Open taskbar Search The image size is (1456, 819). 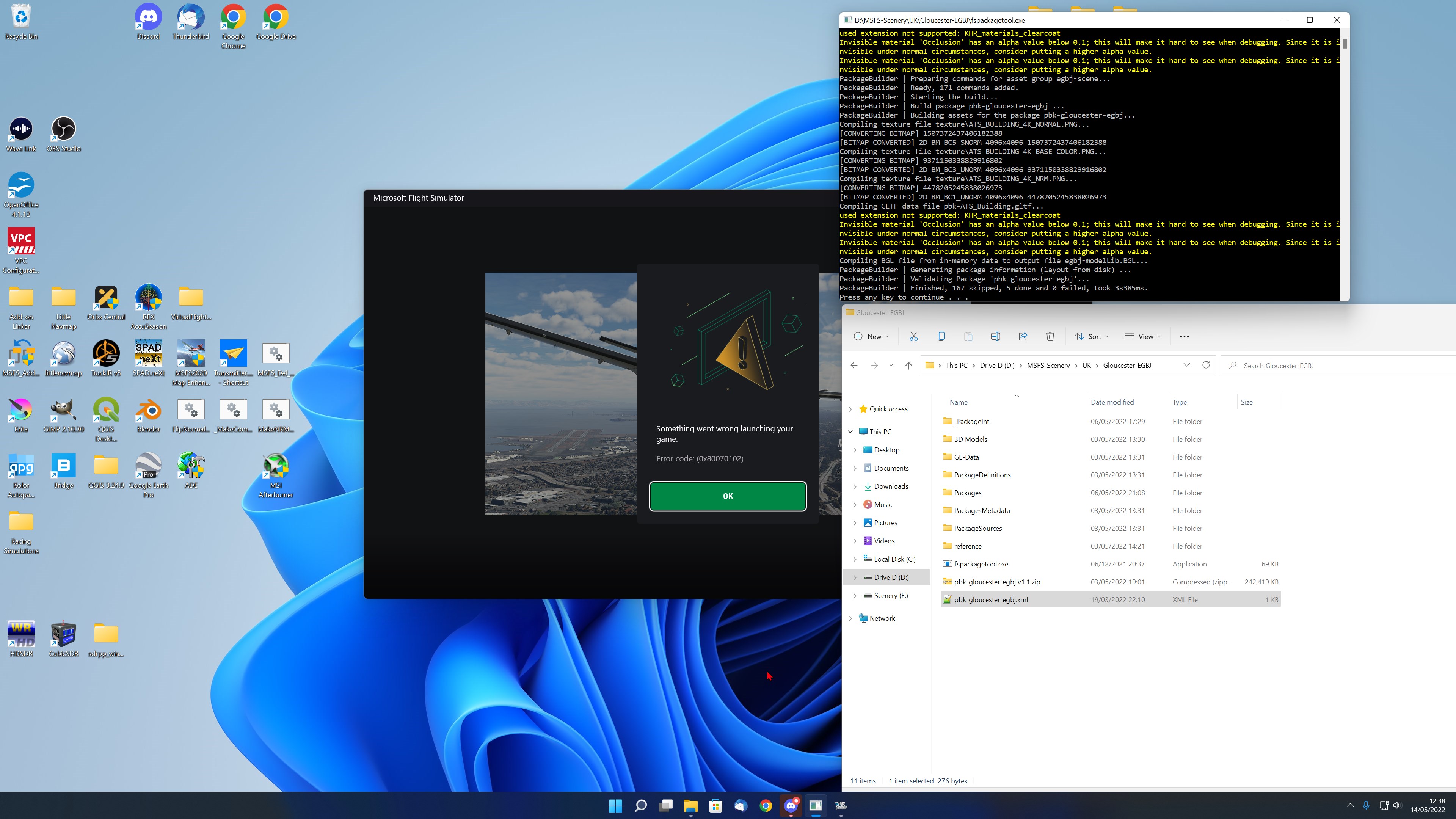640,805
